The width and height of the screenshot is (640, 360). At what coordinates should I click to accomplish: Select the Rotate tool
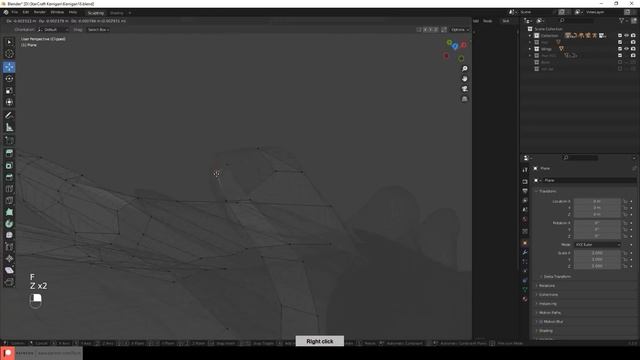coord(9,79)
